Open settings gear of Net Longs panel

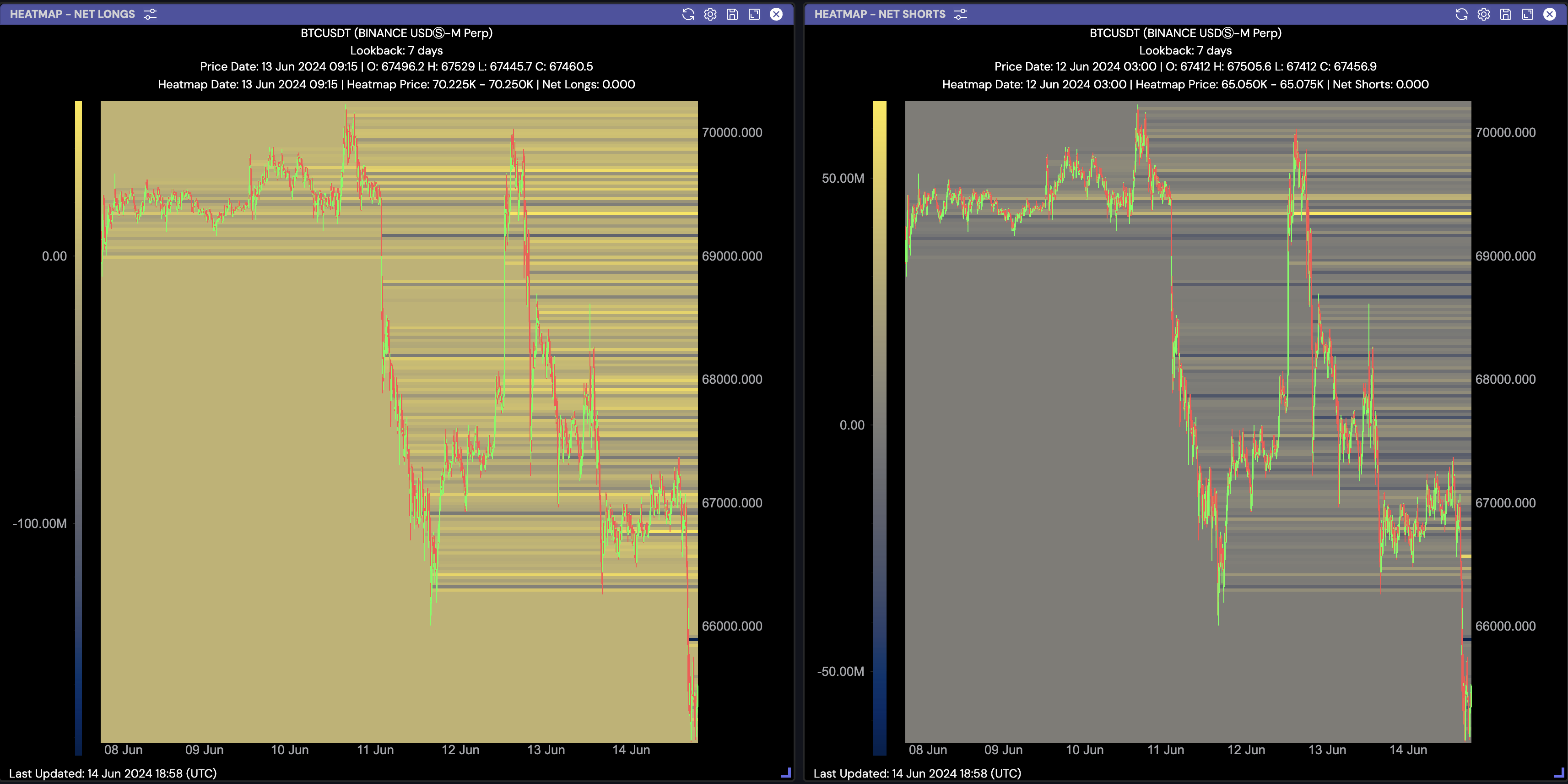[x=710, y=14]
